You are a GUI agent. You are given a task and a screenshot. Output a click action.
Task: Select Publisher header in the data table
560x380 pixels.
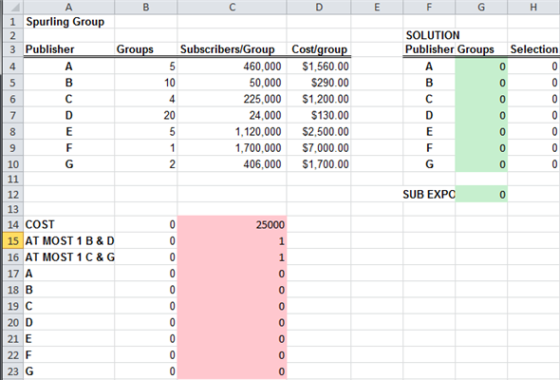tap(69, 49)
